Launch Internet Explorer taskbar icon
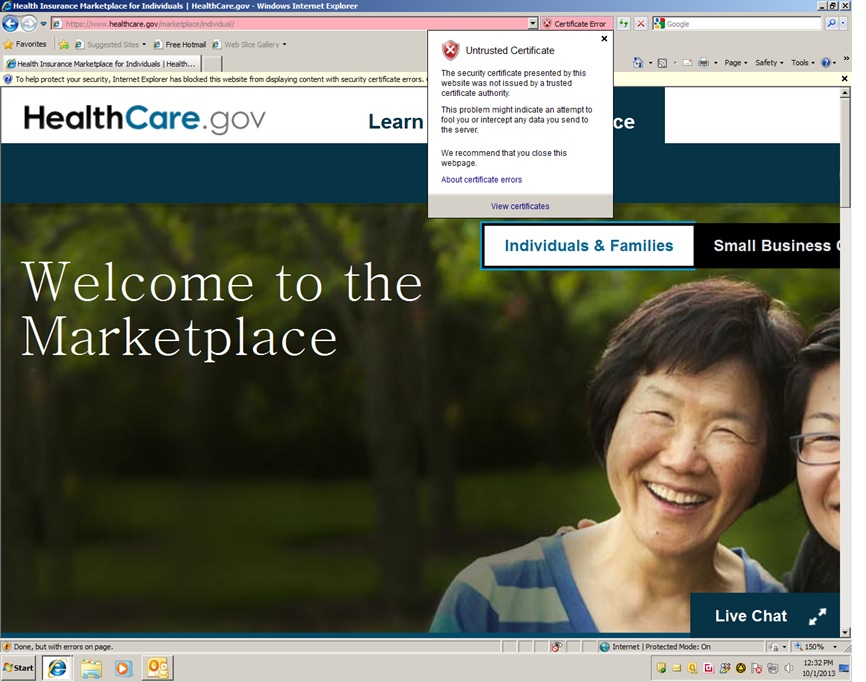The width and height of the screenshot is (866, 682). click(x=57, y=668)
